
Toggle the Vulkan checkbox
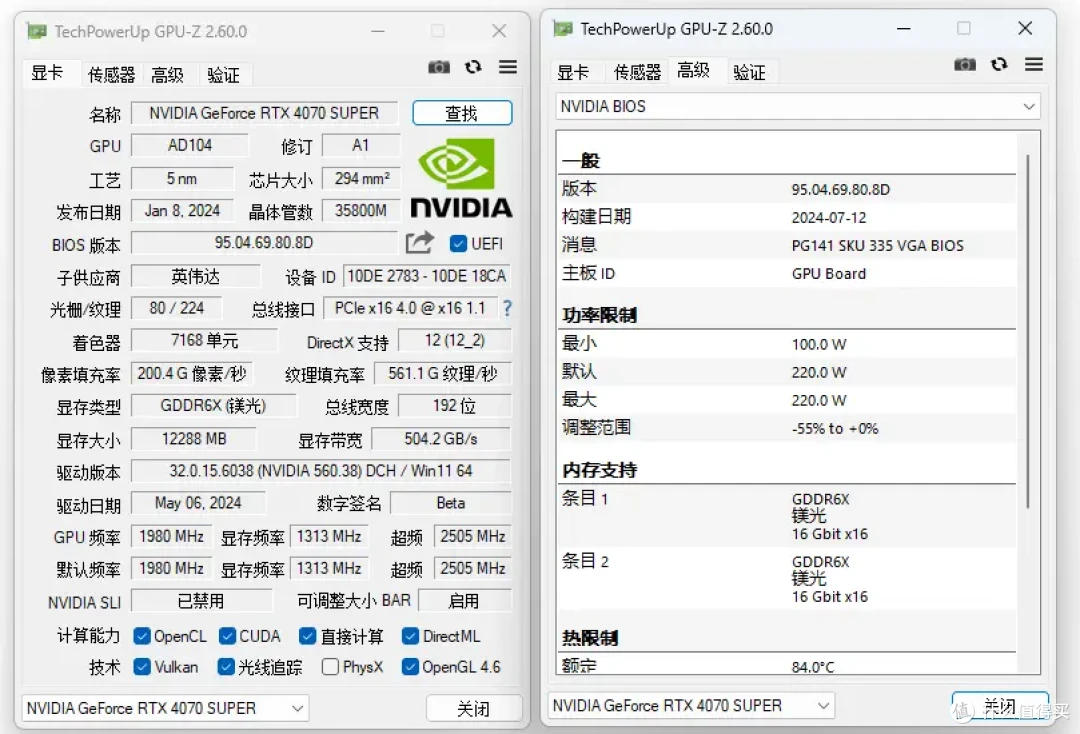click(x=142, y=667)
